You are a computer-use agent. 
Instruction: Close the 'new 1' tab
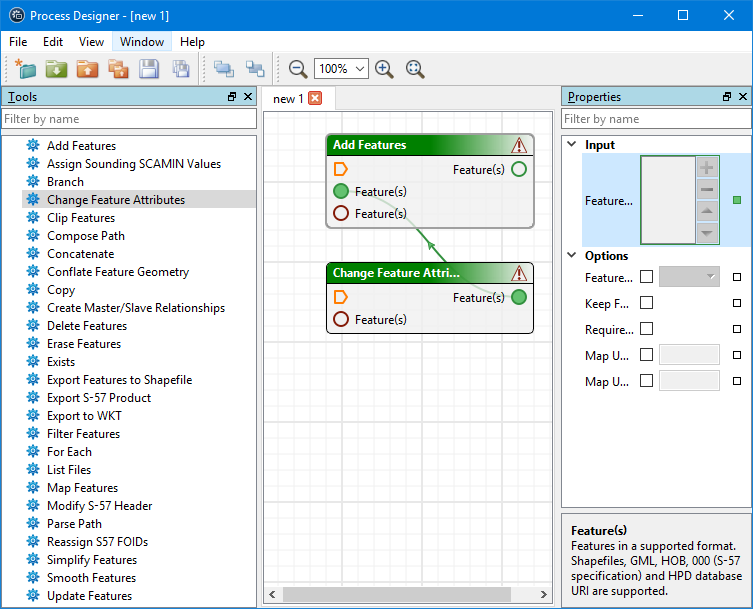(x=315, y=98)
